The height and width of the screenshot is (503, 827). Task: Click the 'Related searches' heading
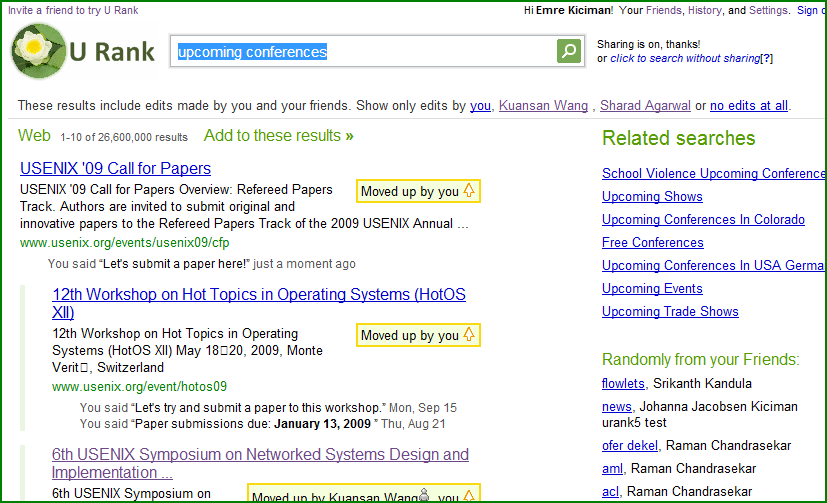679,138
